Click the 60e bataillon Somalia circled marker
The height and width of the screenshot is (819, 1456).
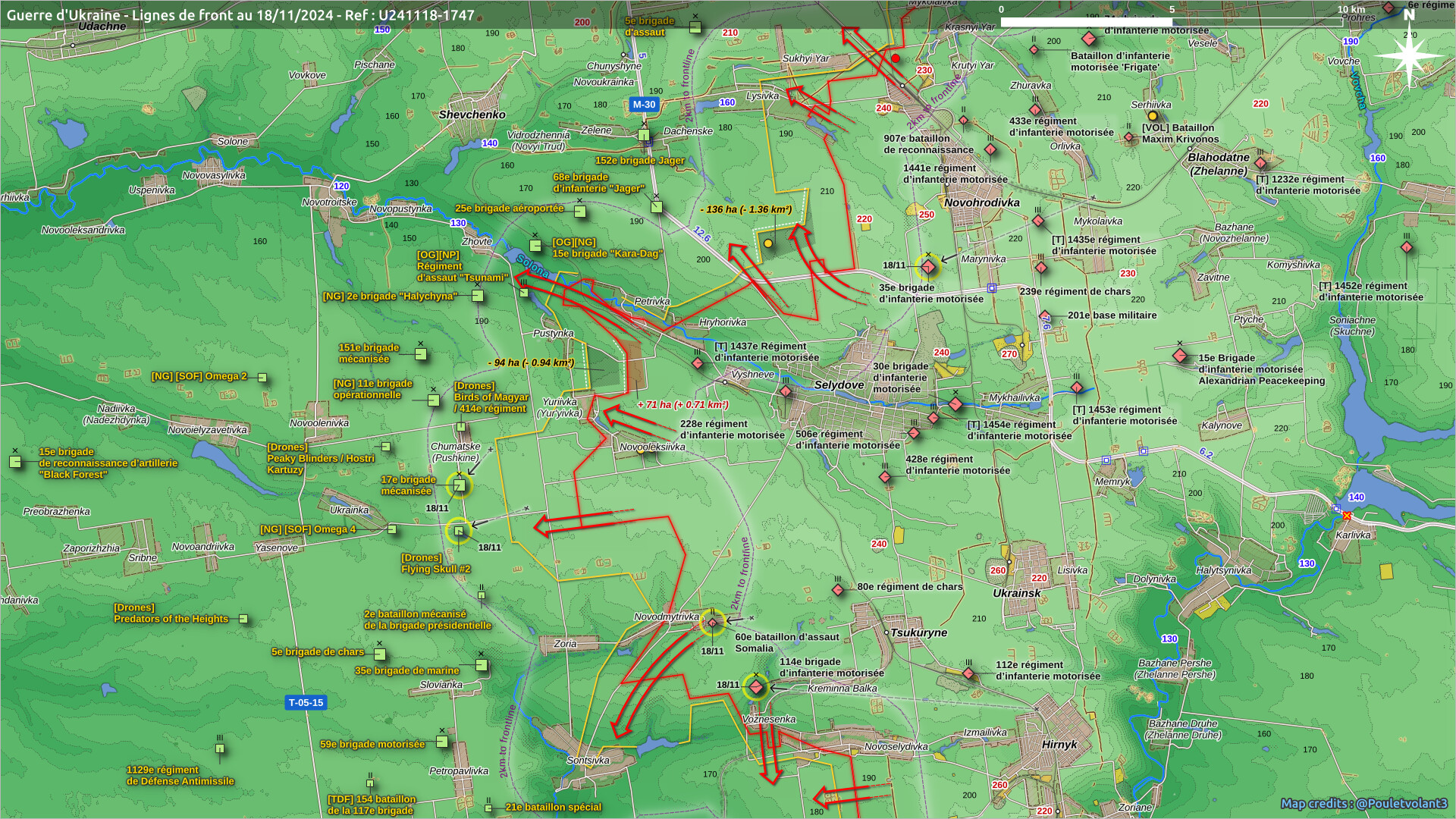(712, 623)
